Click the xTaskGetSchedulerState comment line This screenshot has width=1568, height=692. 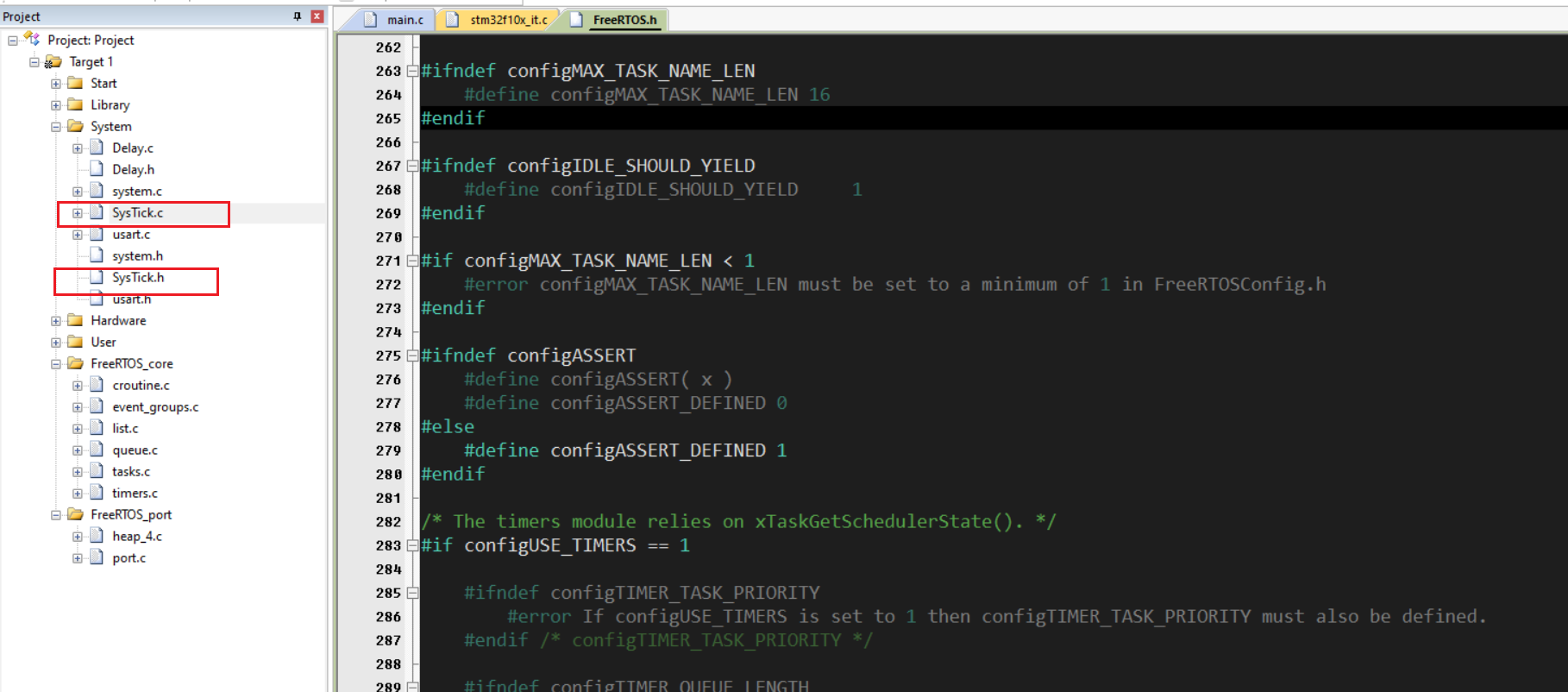738,521
